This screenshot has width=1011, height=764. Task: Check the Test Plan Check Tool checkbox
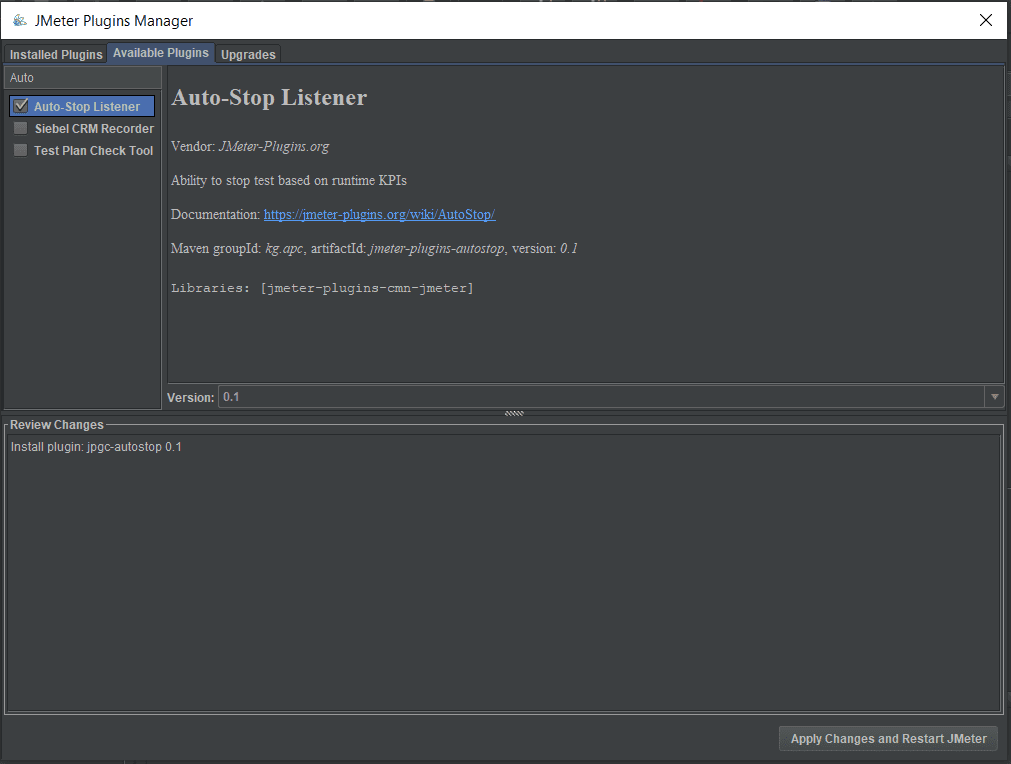coord(21,150)
